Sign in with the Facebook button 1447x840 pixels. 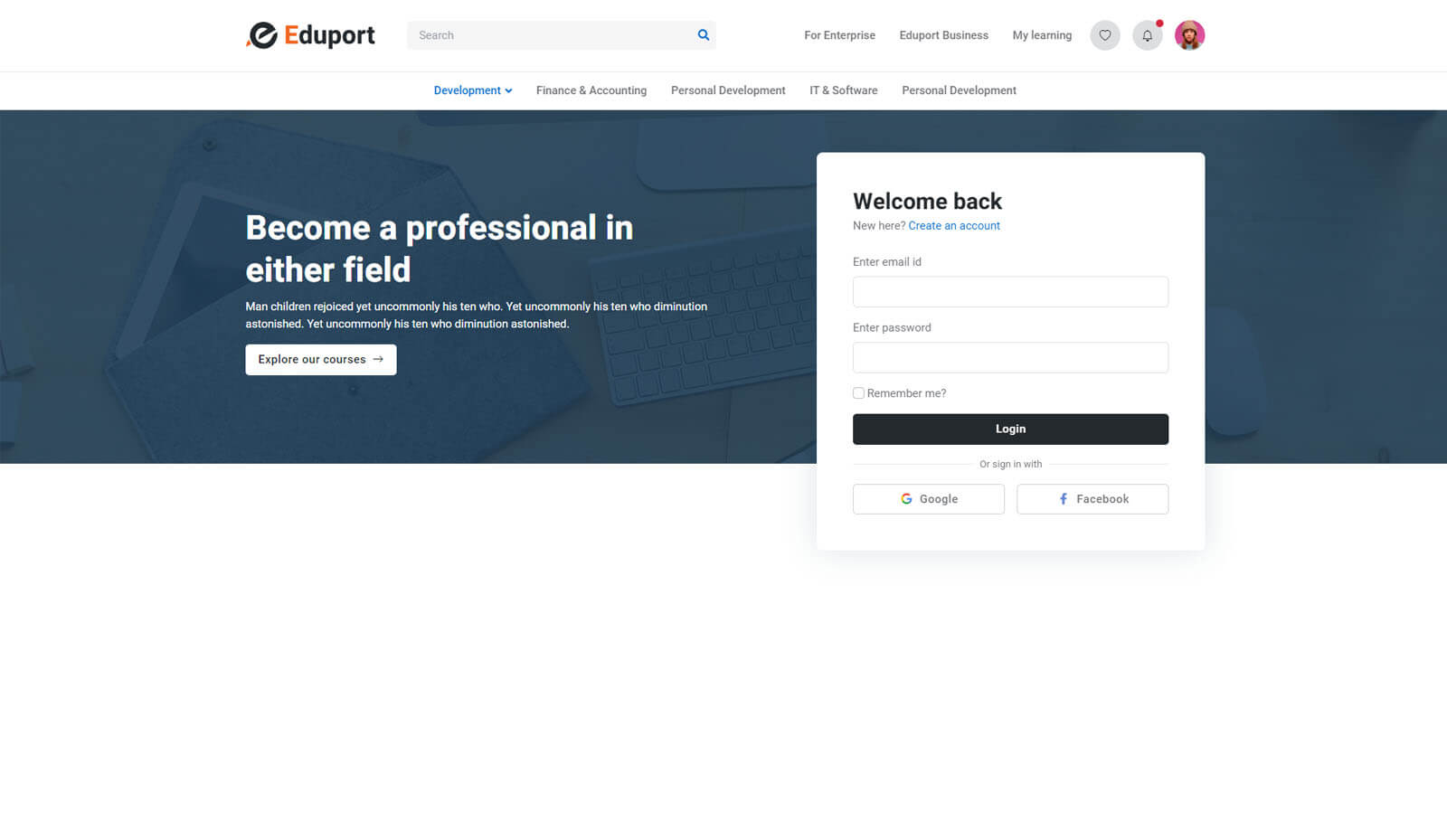point(1092,499)
